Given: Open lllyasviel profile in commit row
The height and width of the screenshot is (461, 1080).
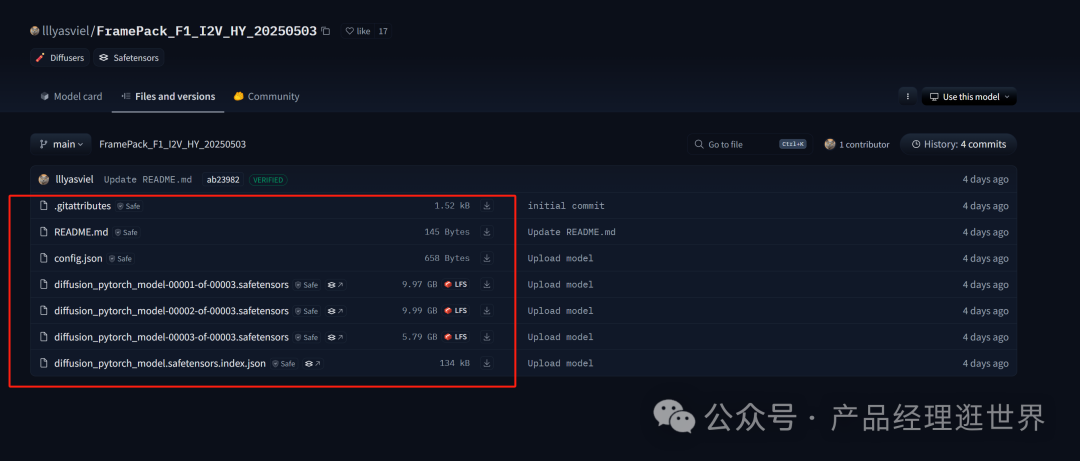Looking at the screenshot, I should 74,179.
